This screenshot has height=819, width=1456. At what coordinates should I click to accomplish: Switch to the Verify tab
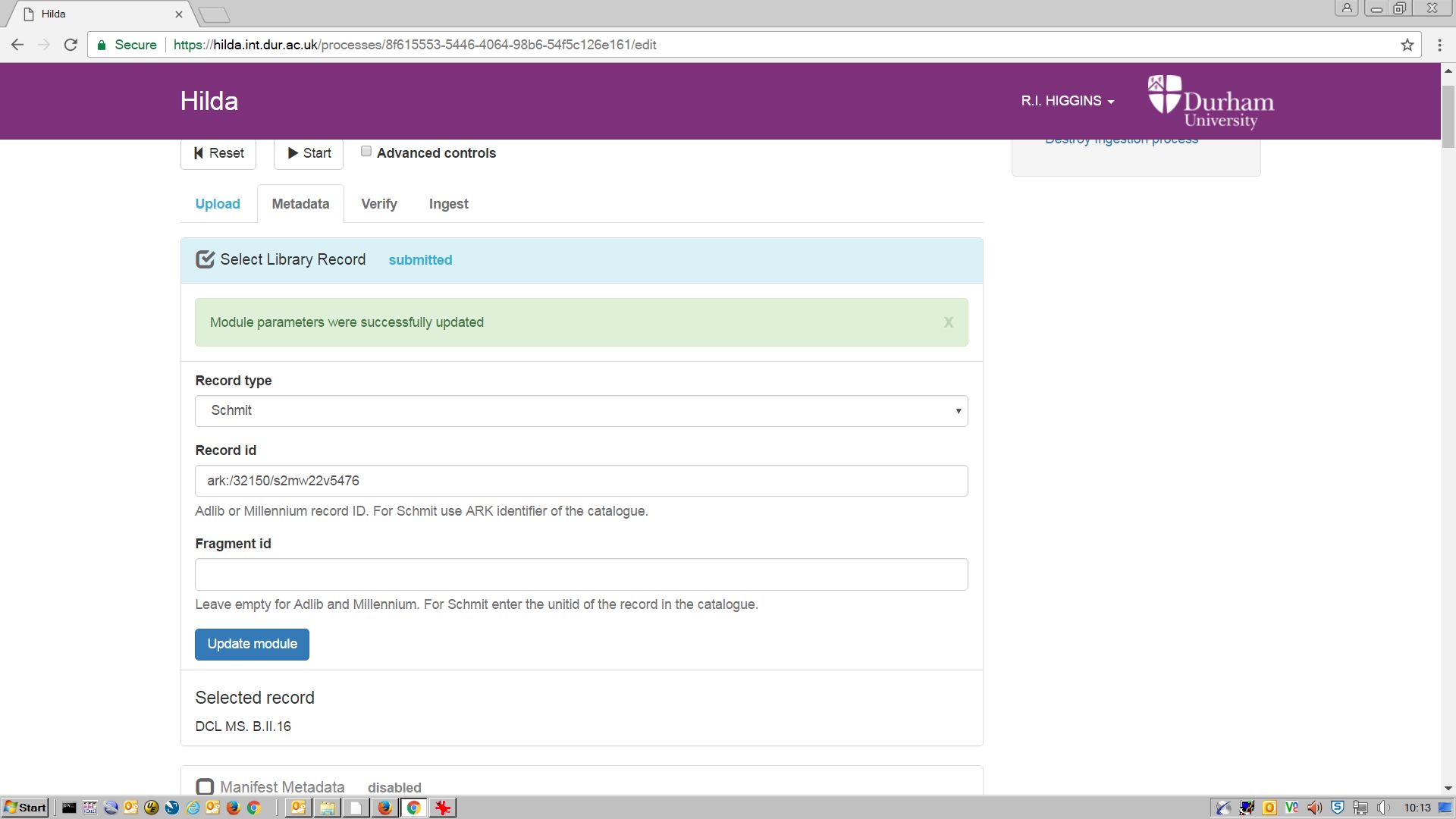[378, 204]
